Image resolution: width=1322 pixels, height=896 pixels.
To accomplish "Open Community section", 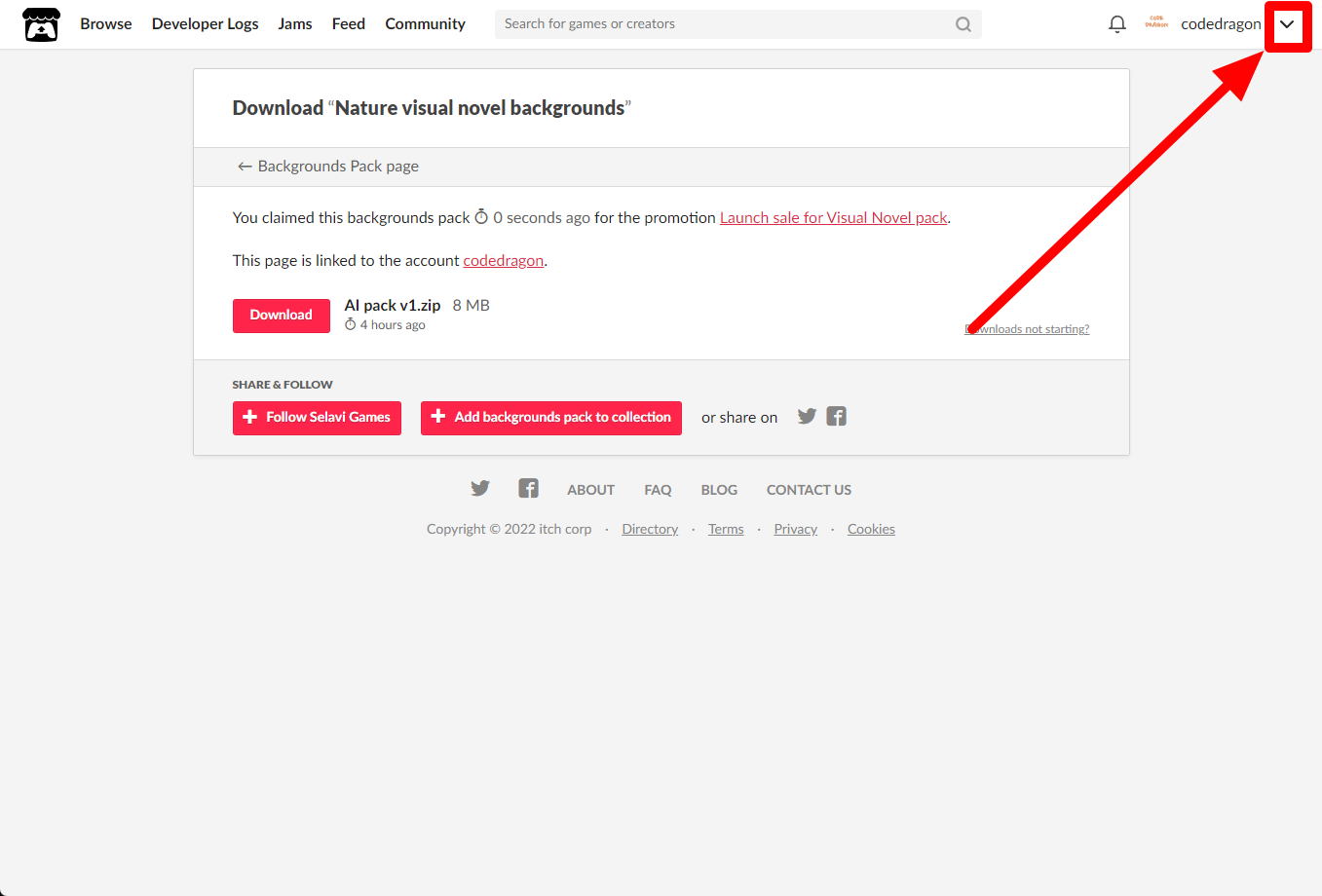I will [425, 24].
